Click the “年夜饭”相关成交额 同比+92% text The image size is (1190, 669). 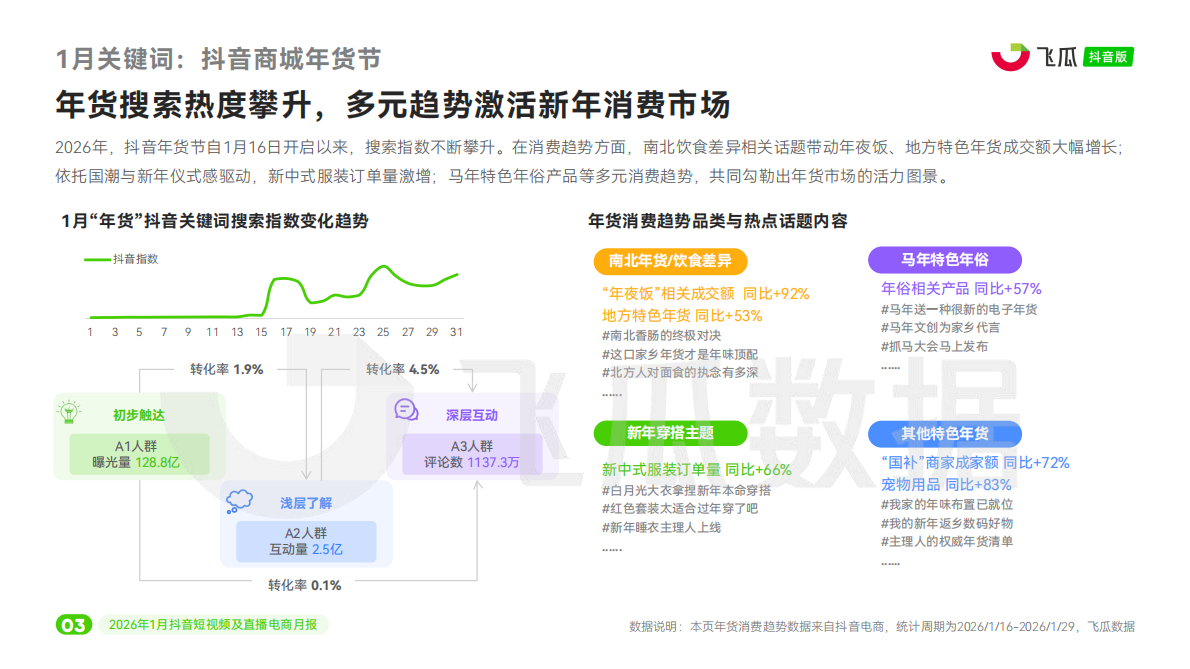(705, 294)
